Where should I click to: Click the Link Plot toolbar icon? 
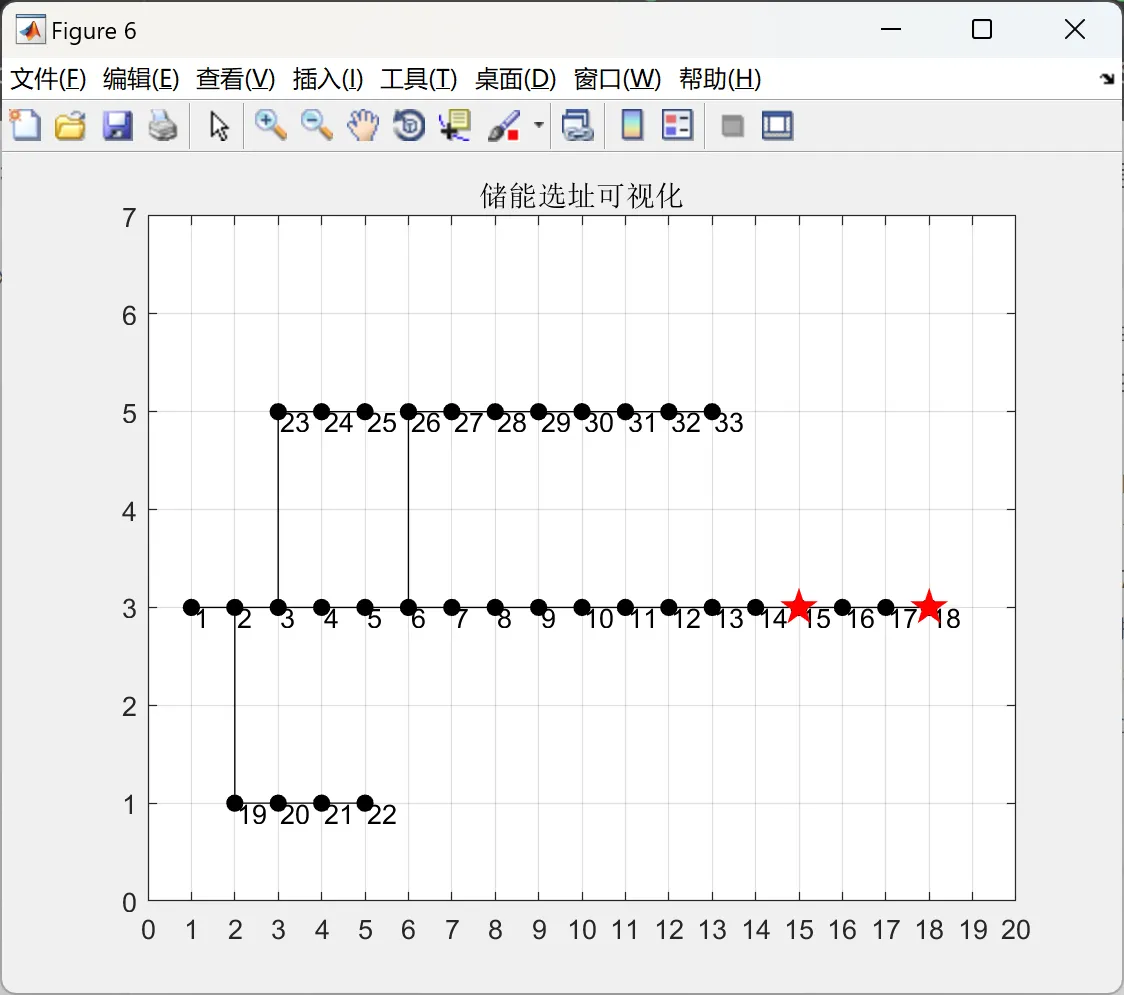pos(578,126)
